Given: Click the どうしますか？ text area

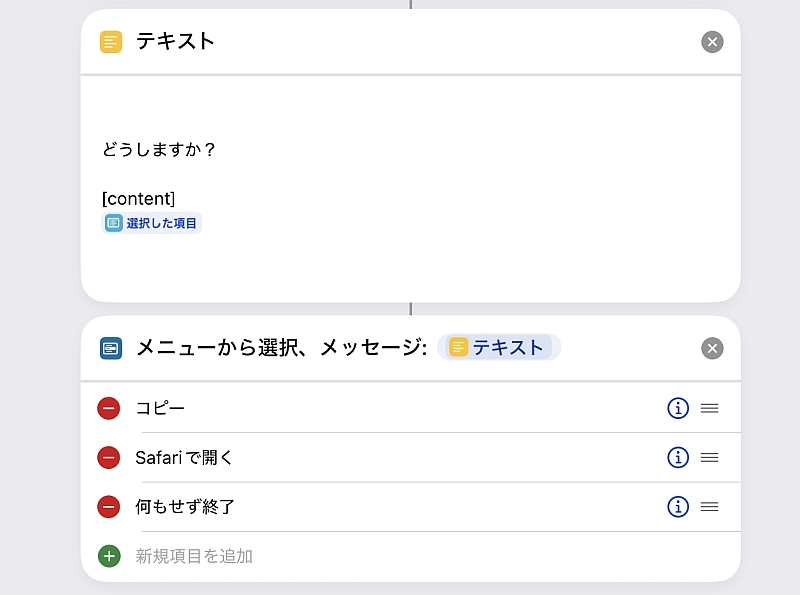Looking at the screenshot, I should (x=411, y=189).
